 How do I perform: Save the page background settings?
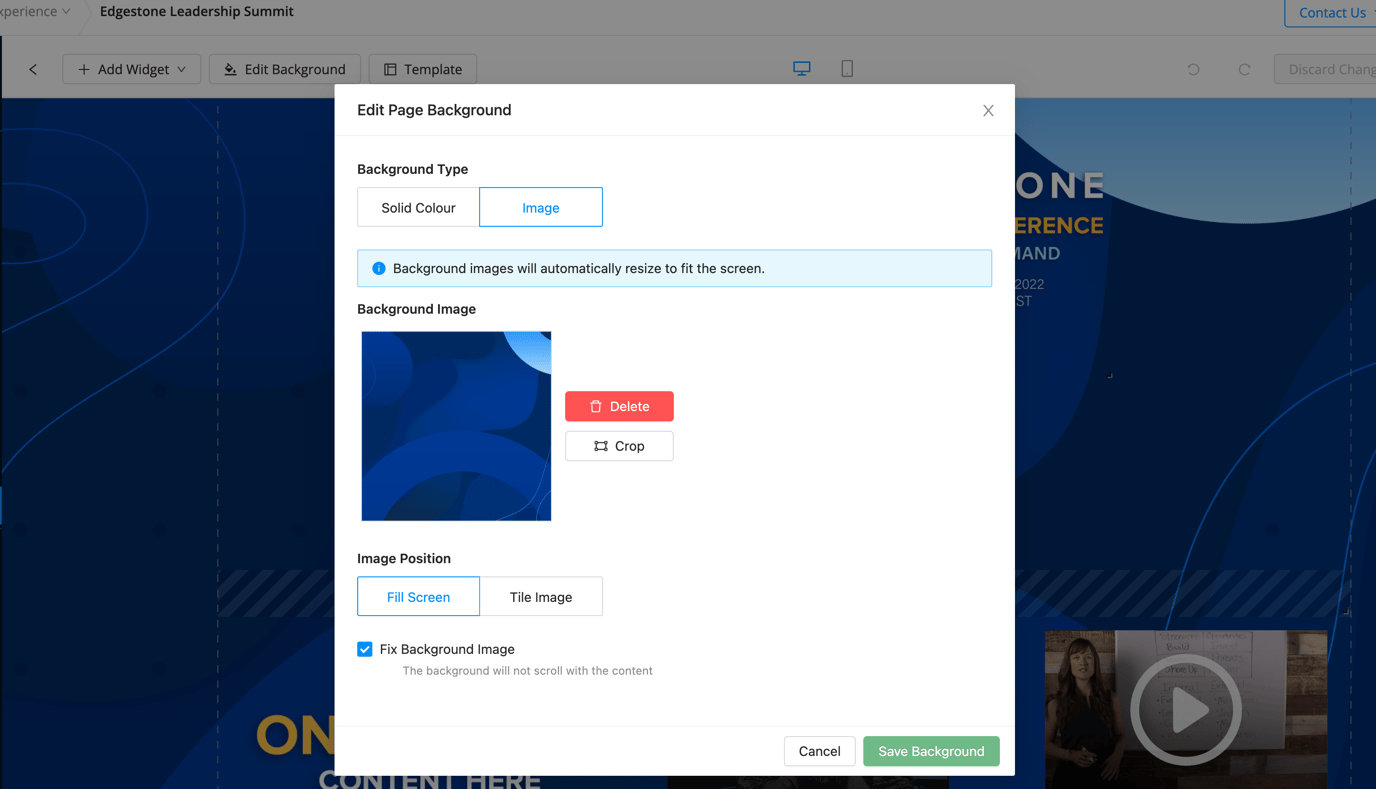(x=931, y=751)
